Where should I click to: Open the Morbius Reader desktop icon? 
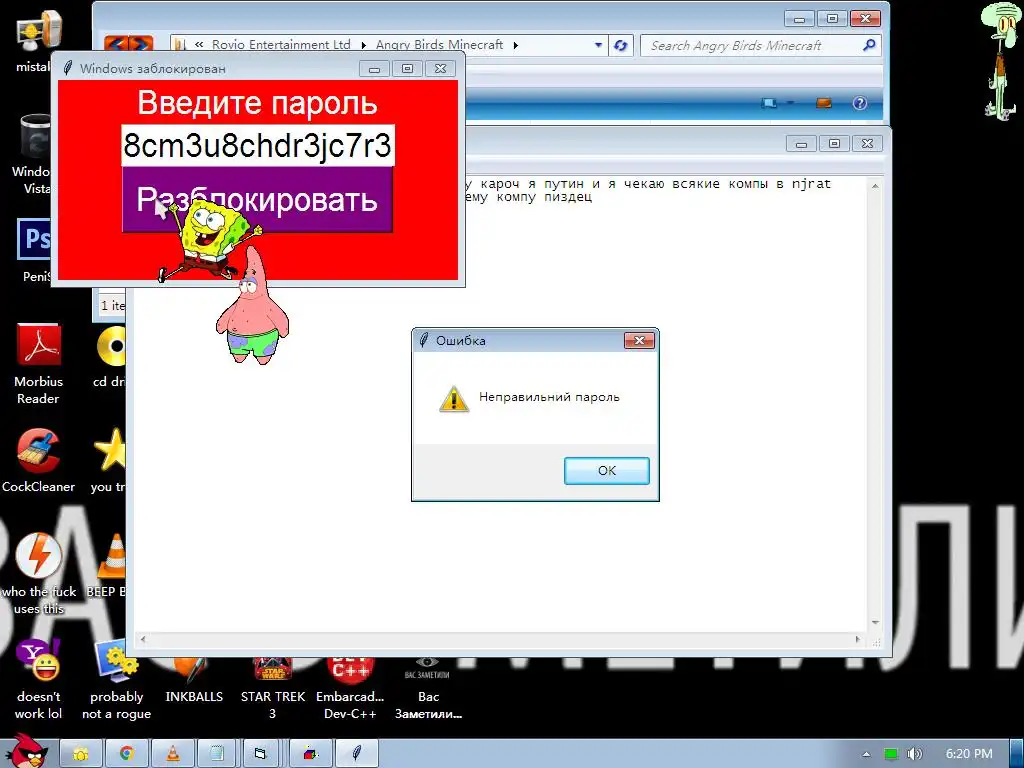[39, 363]
